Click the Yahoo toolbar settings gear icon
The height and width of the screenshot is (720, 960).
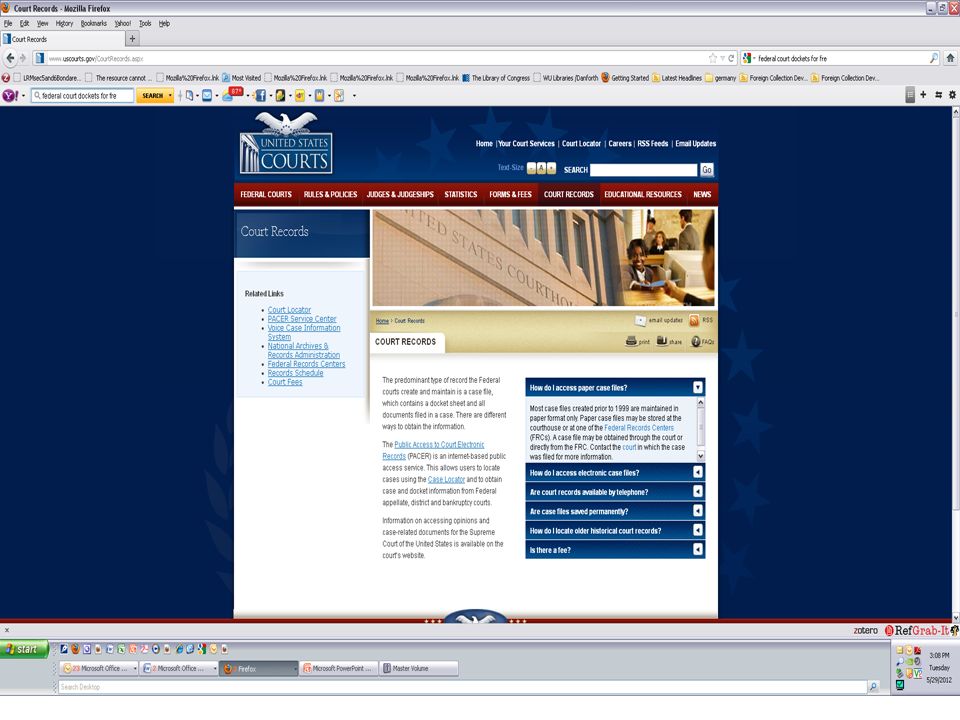[x=952, y=95]
